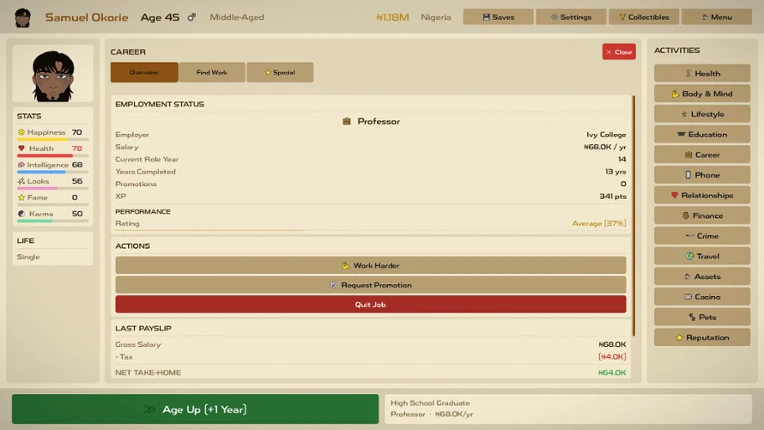Open the Finance activity

click(x=702, y=215)
